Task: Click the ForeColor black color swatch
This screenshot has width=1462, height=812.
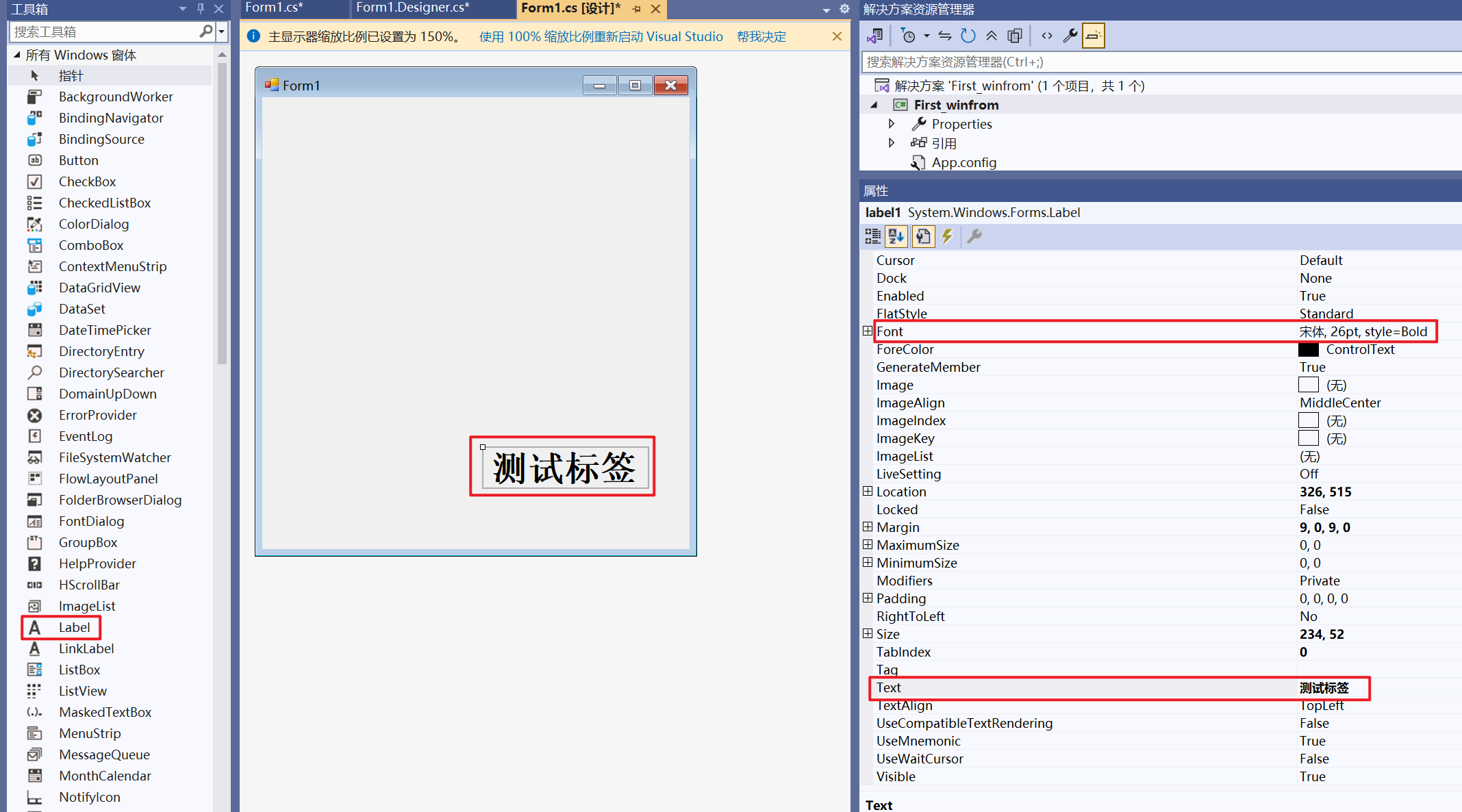Action: tap(1308, 349)
